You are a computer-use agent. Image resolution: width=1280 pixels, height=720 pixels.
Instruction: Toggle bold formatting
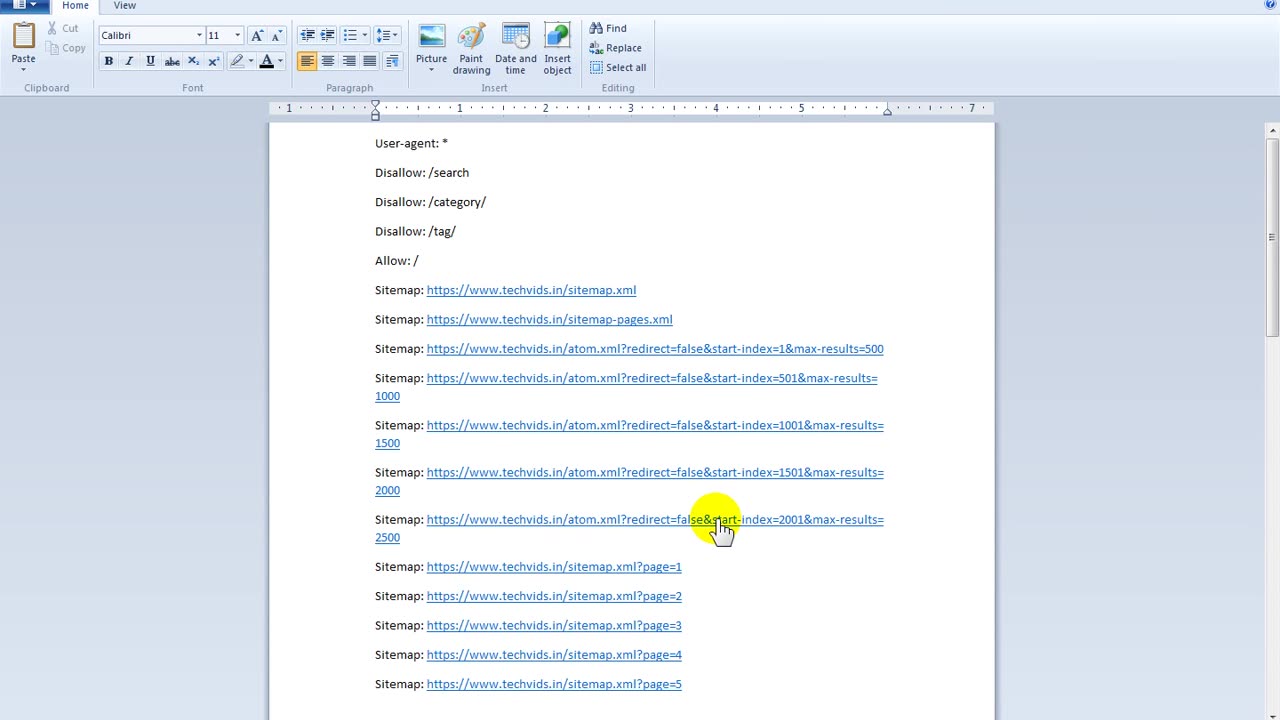[x=108, y=61]
